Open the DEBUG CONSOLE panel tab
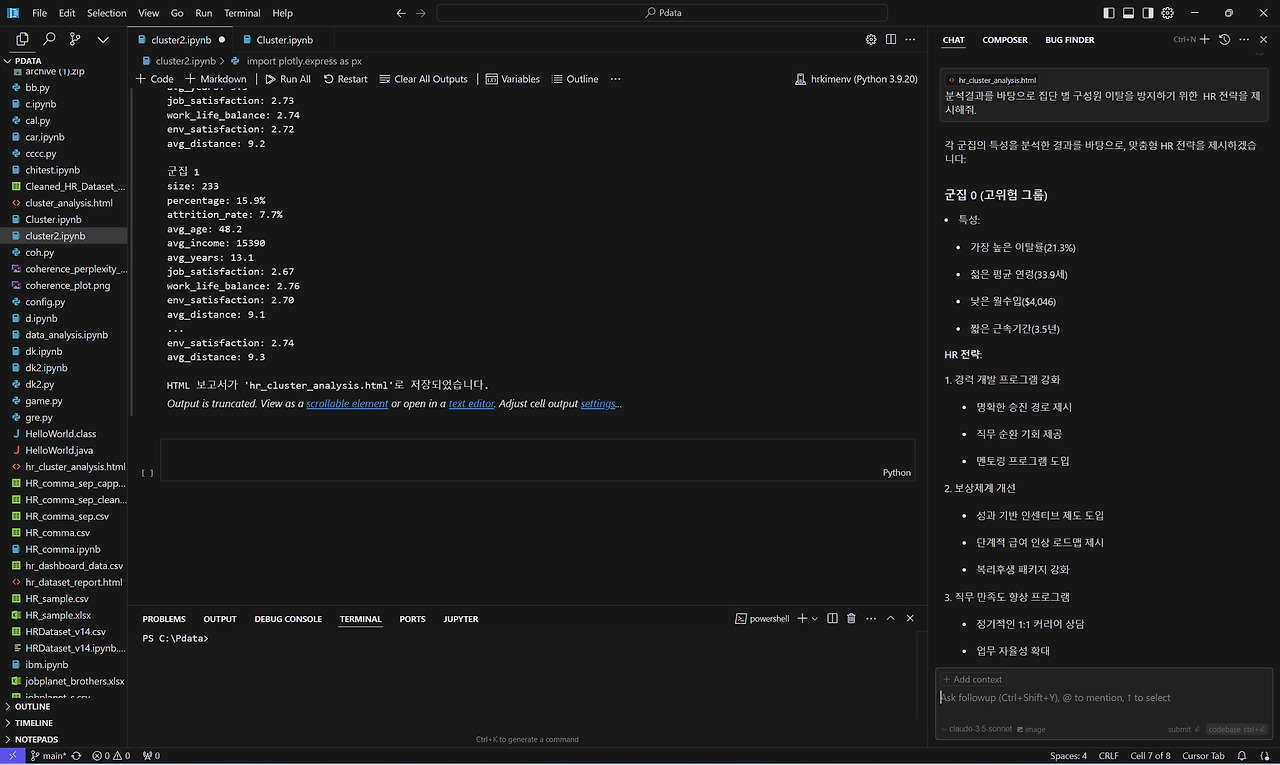The height and width of the screenshot is (765, 1280). click(288, 619)
